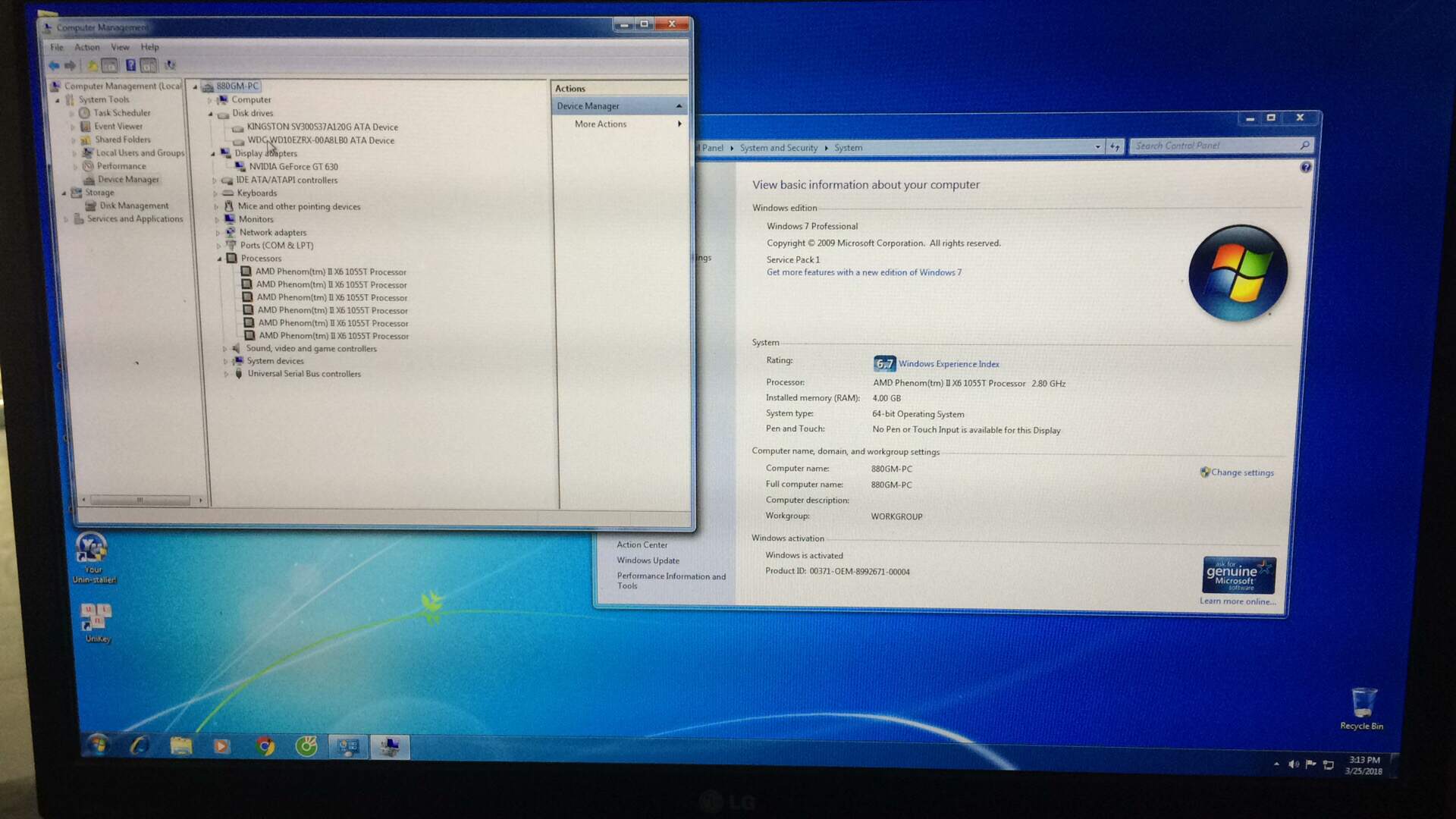Toggle the Show/Hide Action Pane toolbar icon
The image size is (1456, 819).
149,65
